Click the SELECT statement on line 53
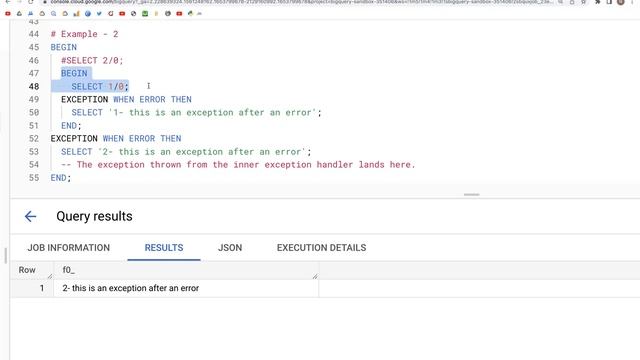 [186, 152]
